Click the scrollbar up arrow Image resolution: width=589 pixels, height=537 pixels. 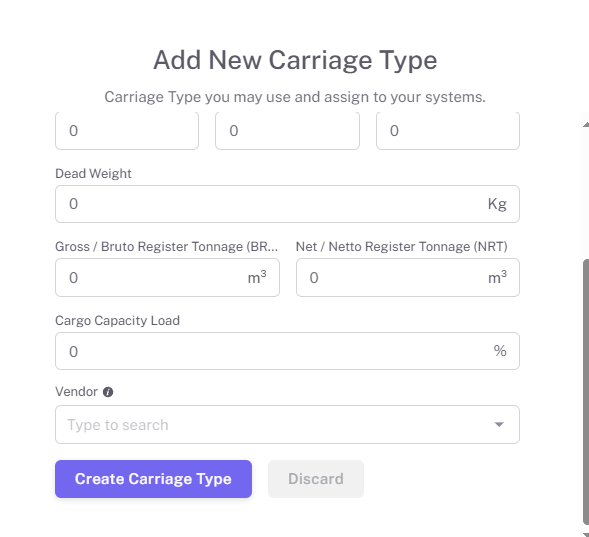586,124
